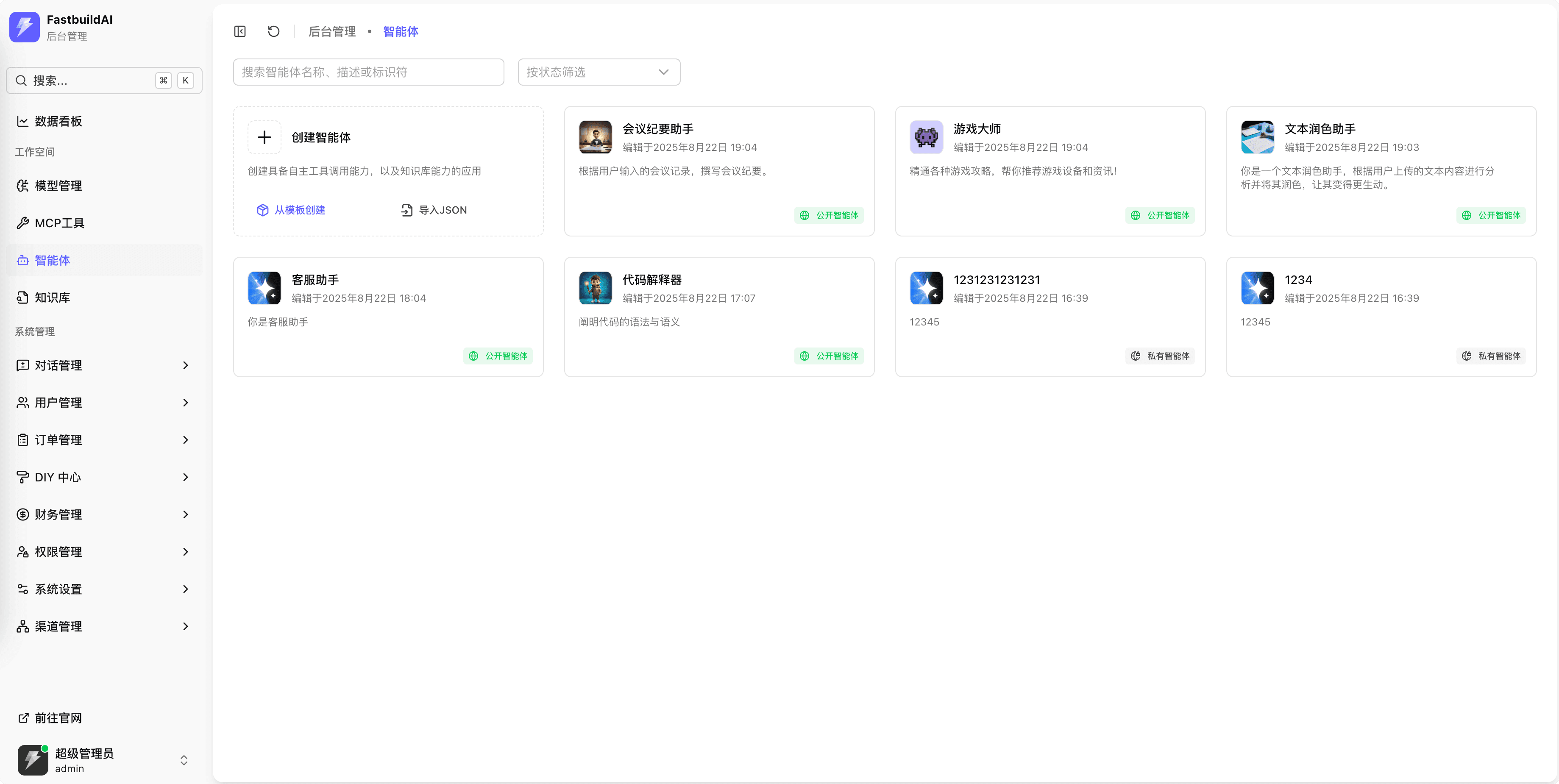The image size is (1559, 784).
Task: Go to 知识库 in sidebar
Action: pos(52,297)
